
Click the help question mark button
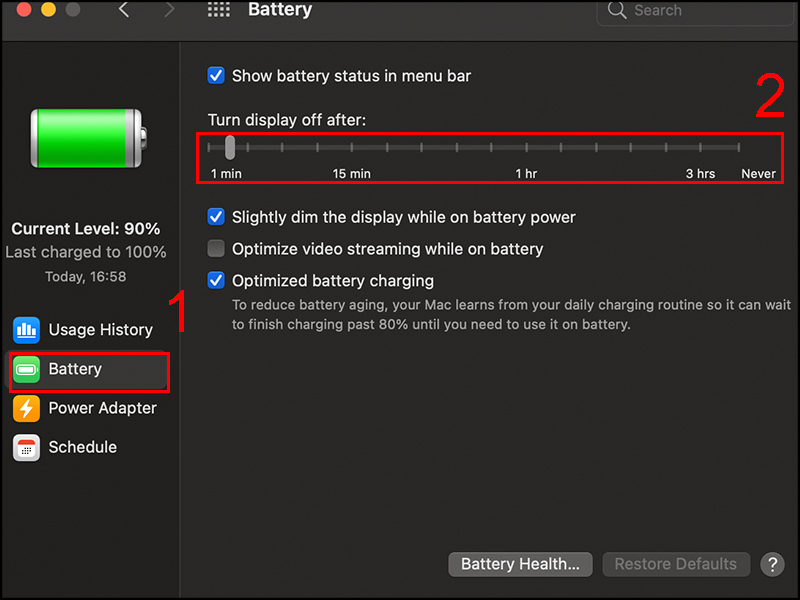pyautogui.click(x=771, y=564)
